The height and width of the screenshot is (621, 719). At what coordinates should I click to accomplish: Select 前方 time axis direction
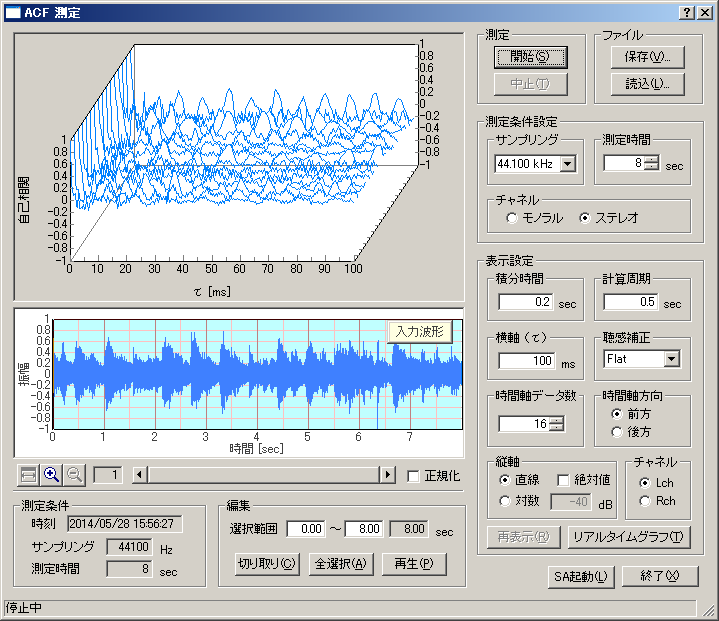point(617,414)
